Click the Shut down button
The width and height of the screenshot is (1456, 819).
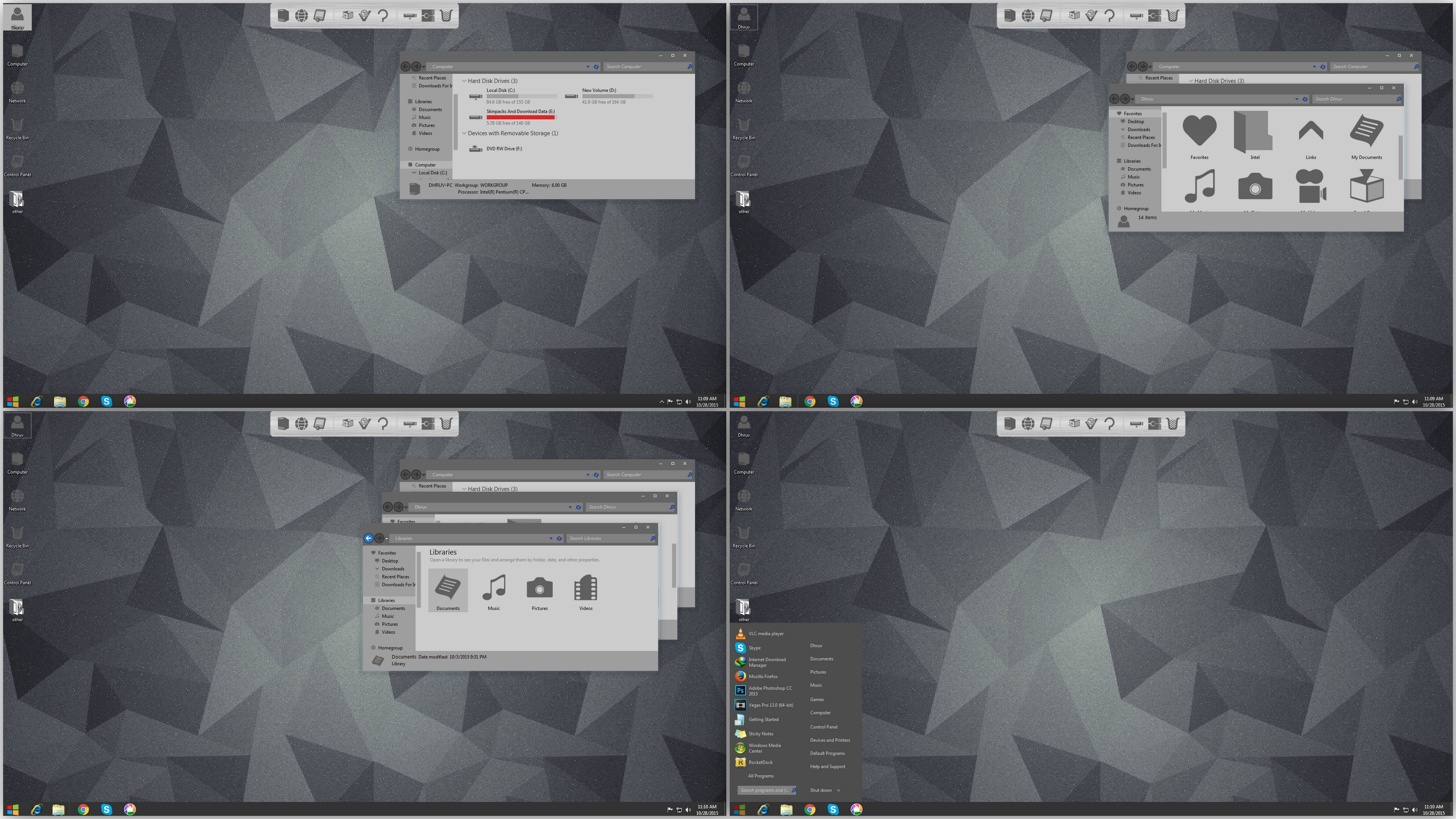coord(821,790)
